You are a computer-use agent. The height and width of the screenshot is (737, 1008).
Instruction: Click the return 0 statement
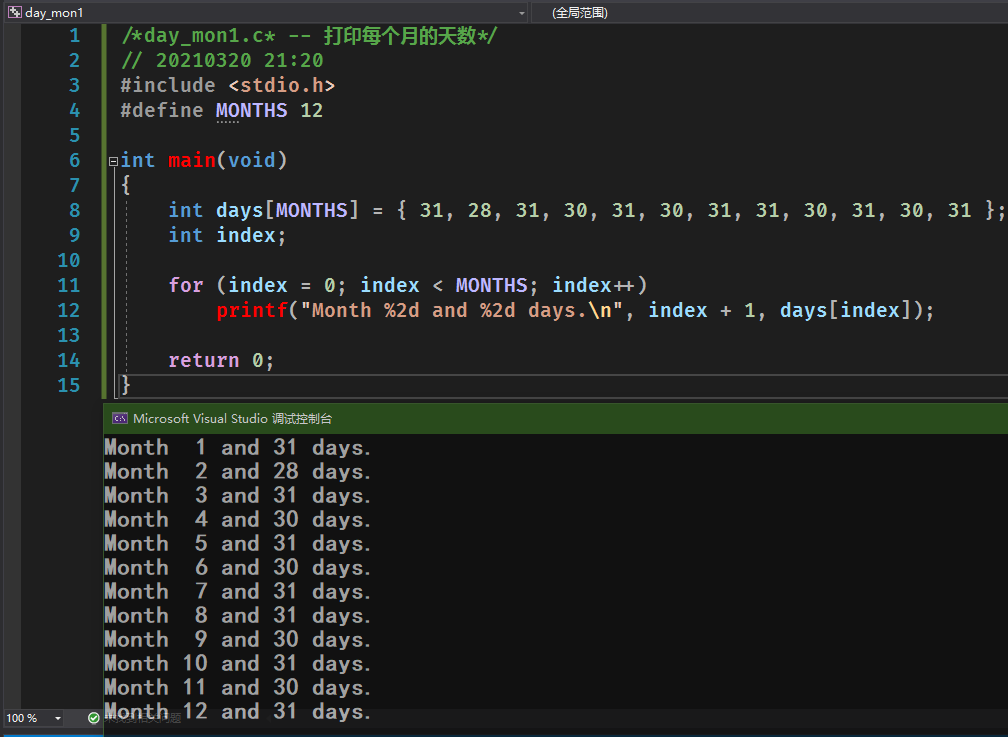tap(221, 360)
